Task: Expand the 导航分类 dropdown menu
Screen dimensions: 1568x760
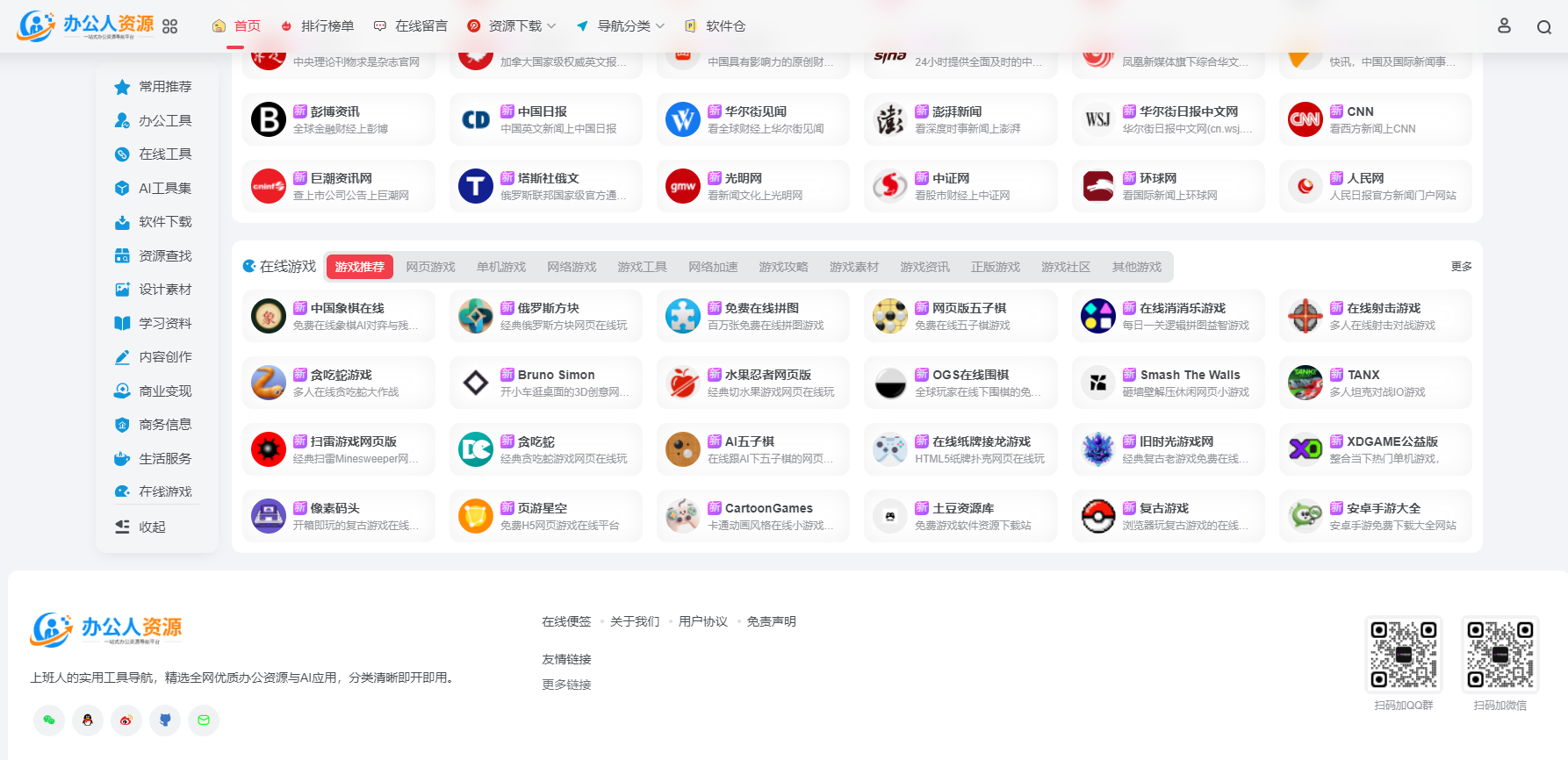Action: click(x=621, y=26)
